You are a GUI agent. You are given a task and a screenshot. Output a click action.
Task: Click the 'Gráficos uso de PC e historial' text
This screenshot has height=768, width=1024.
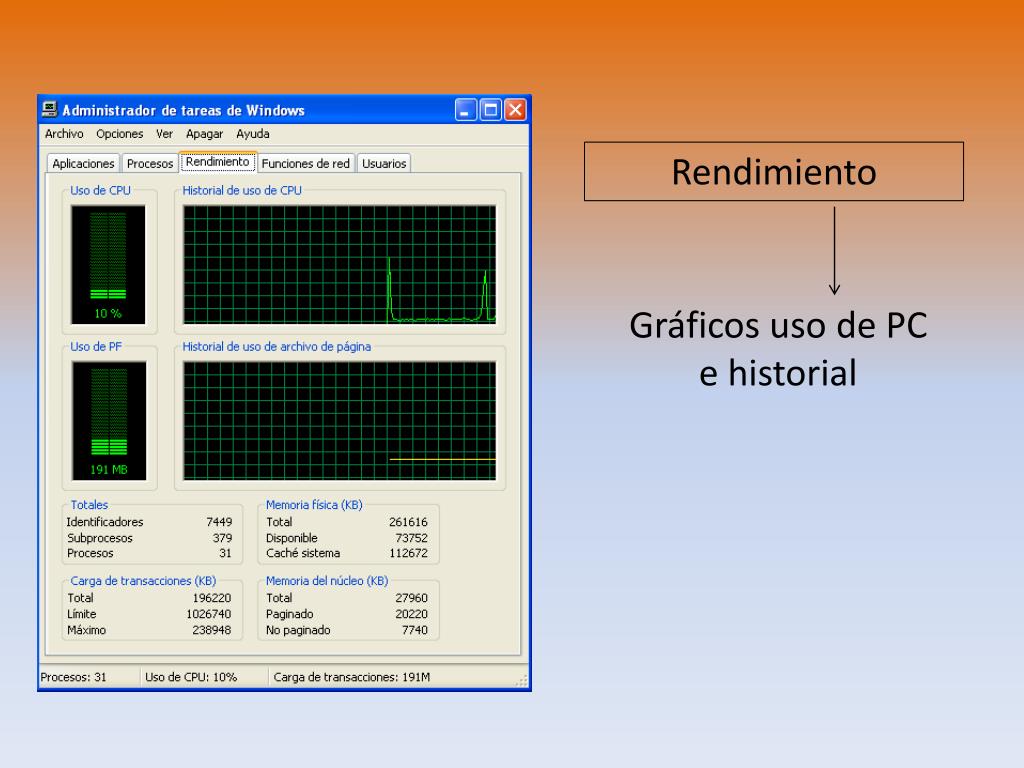pyautogui.click(x=778, y=349)
